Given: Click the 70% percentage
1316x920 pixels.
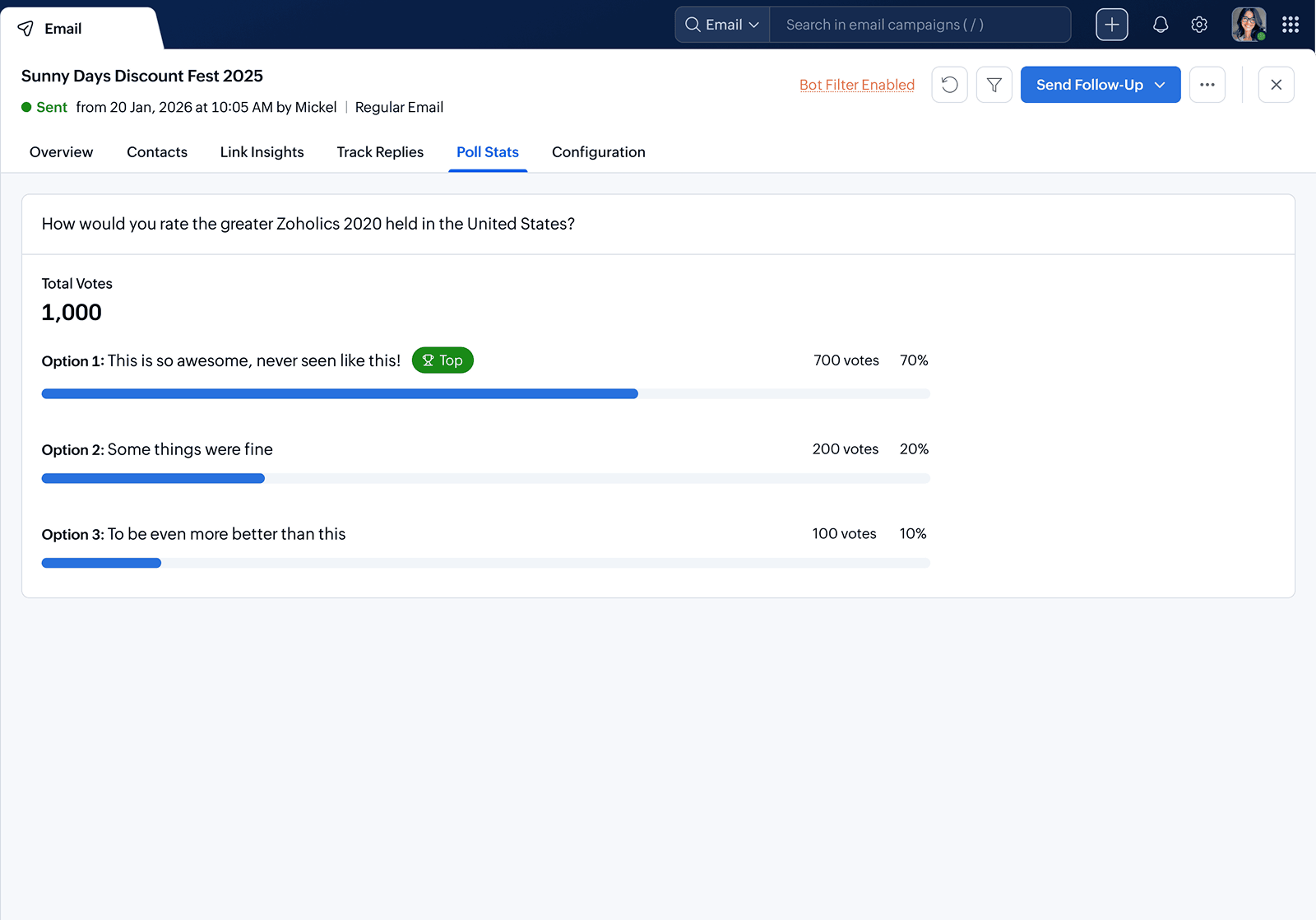Looking at the screenshot, I should [x=914, y=360].
